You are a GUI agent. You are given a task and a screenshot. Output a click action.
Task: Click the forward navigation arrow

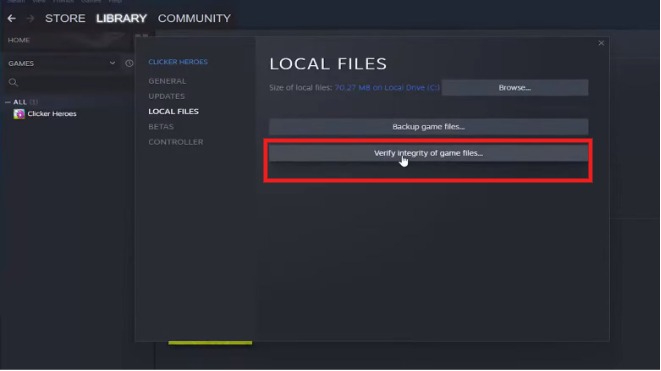[30, 18]
